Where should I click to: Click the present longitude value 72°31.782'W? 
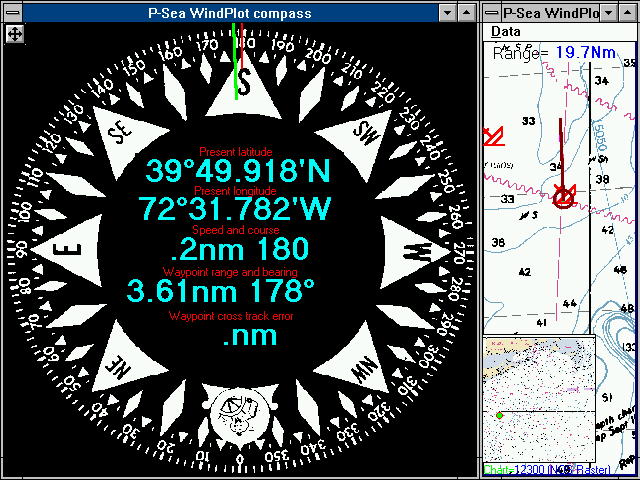(234, 209)
